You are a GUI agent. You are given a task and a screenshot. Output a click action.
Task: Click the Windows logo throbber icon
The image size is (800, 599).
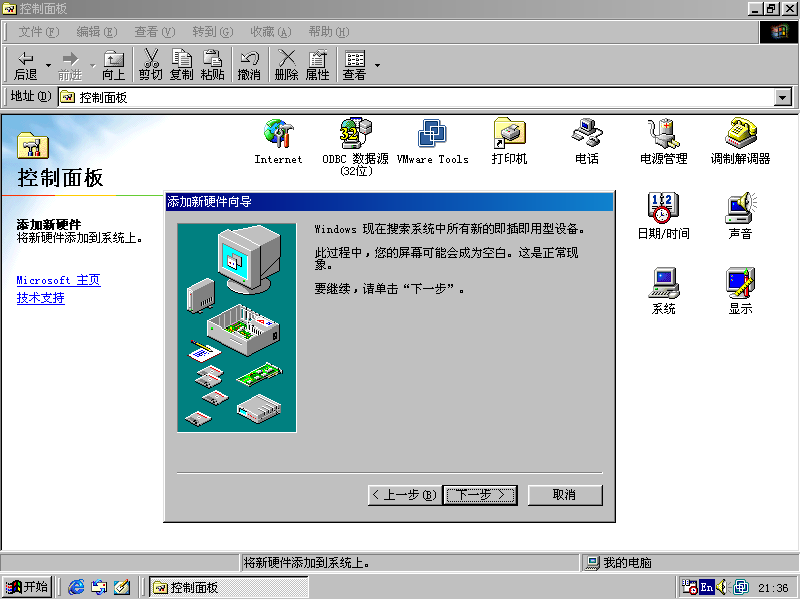pyautogui.click(x=779, y=32)
